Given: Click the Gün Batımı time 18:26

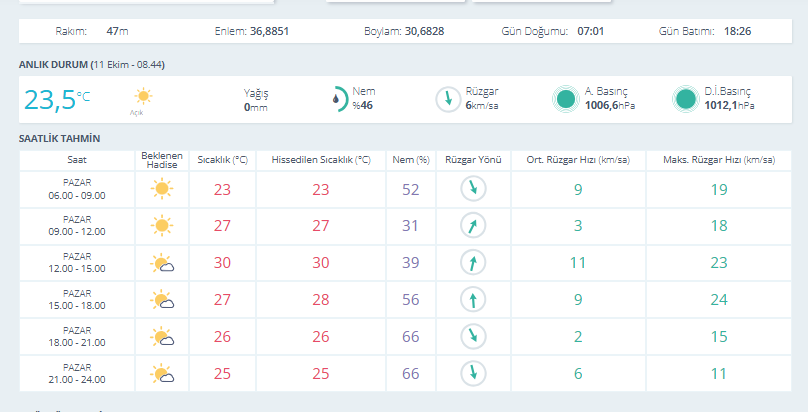Looking at the screenshot, I should coord(737,31).
